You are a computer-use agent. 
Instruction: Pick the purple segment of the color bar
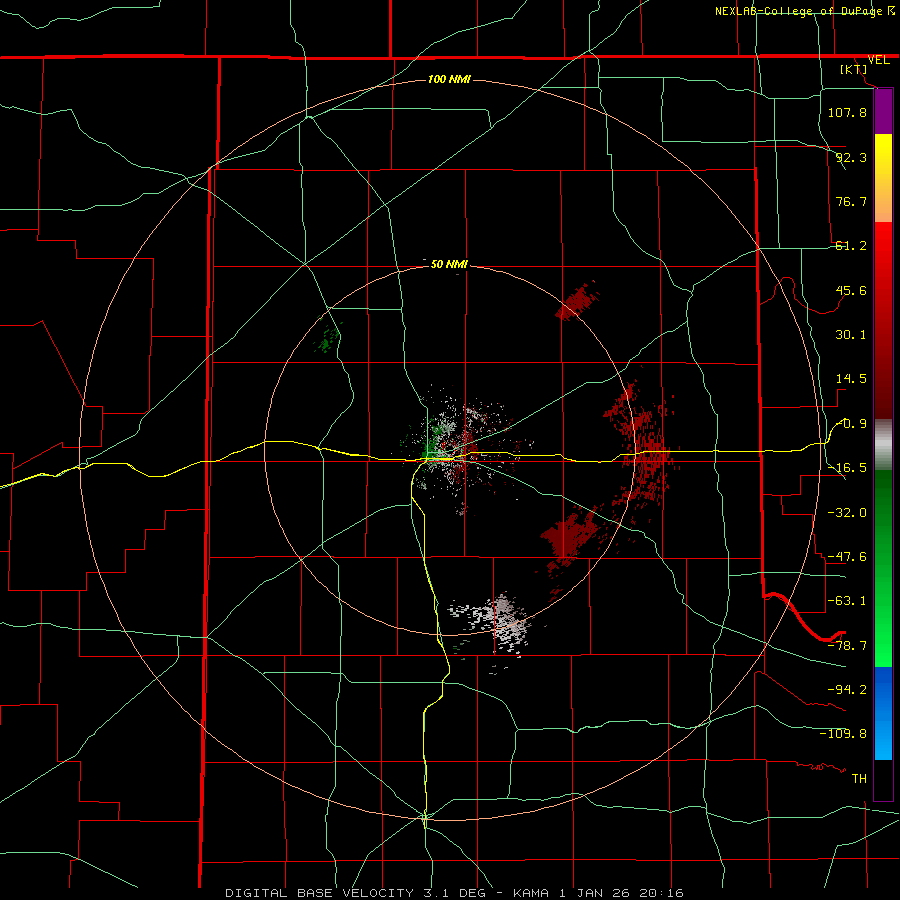click(x=883, y=111)
